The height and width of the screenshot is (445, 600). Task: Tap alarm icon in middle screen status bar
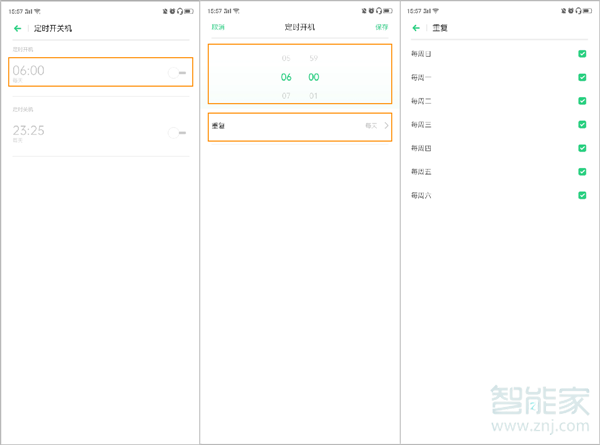371,11
